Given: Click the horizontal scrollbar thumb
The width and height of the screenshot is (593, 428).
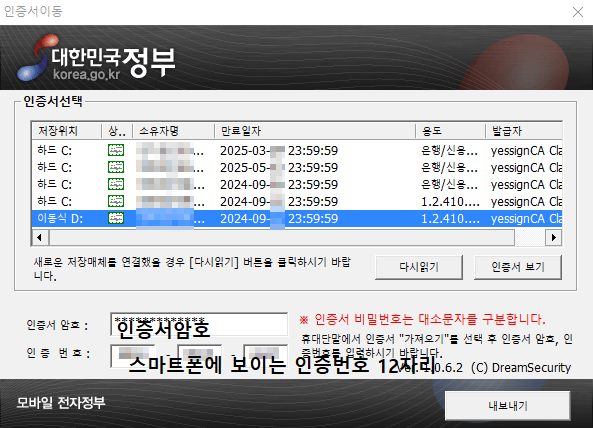Looking at the screenshot, I should coord(282,237).
